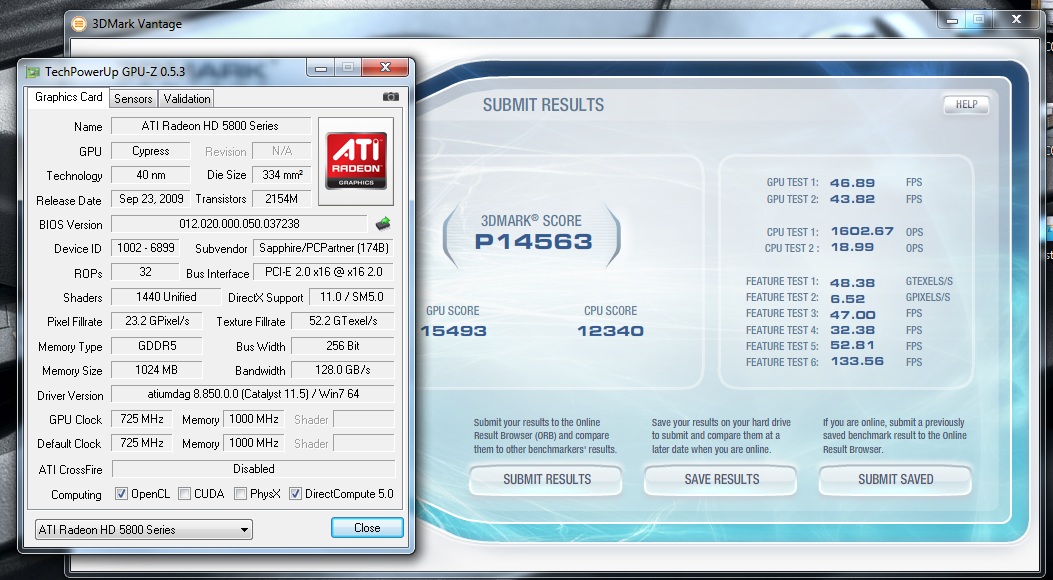Click the Texture Fillrate value 52.2 GTexel/s
The width and height of the screenshot is (1053, 580).
[343, 321]
